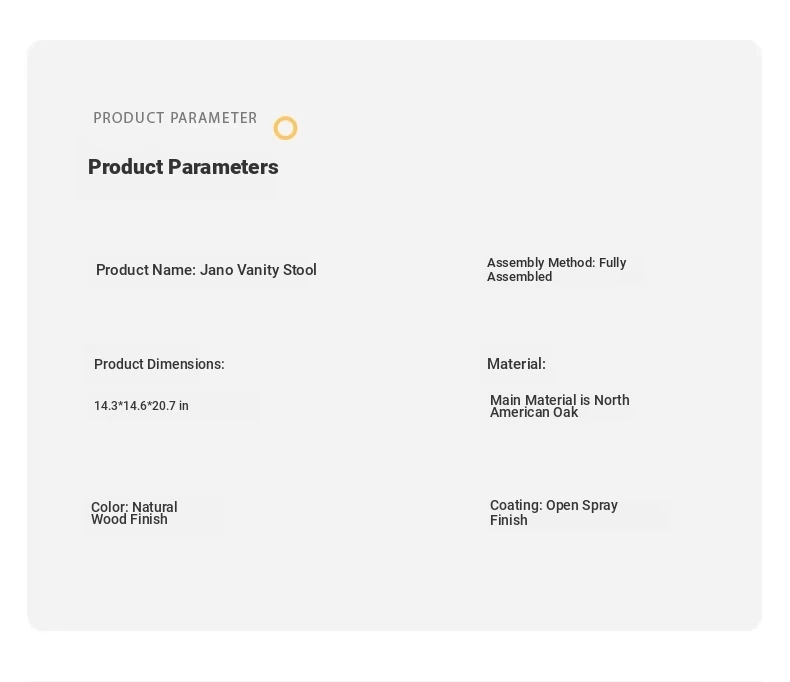
Task: Click the Assembly Method: Fully Assembled text
Action: click(x=556, y=269)
